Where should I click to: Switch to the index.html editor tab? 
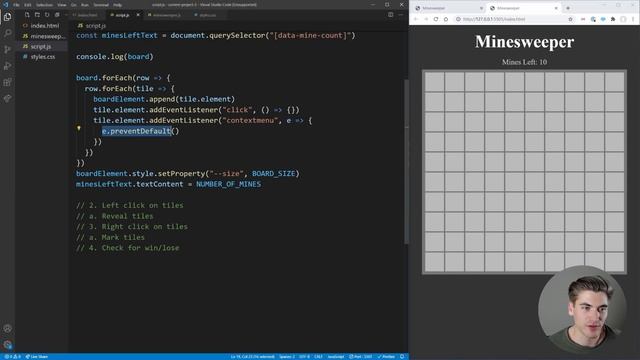(86, 15)
